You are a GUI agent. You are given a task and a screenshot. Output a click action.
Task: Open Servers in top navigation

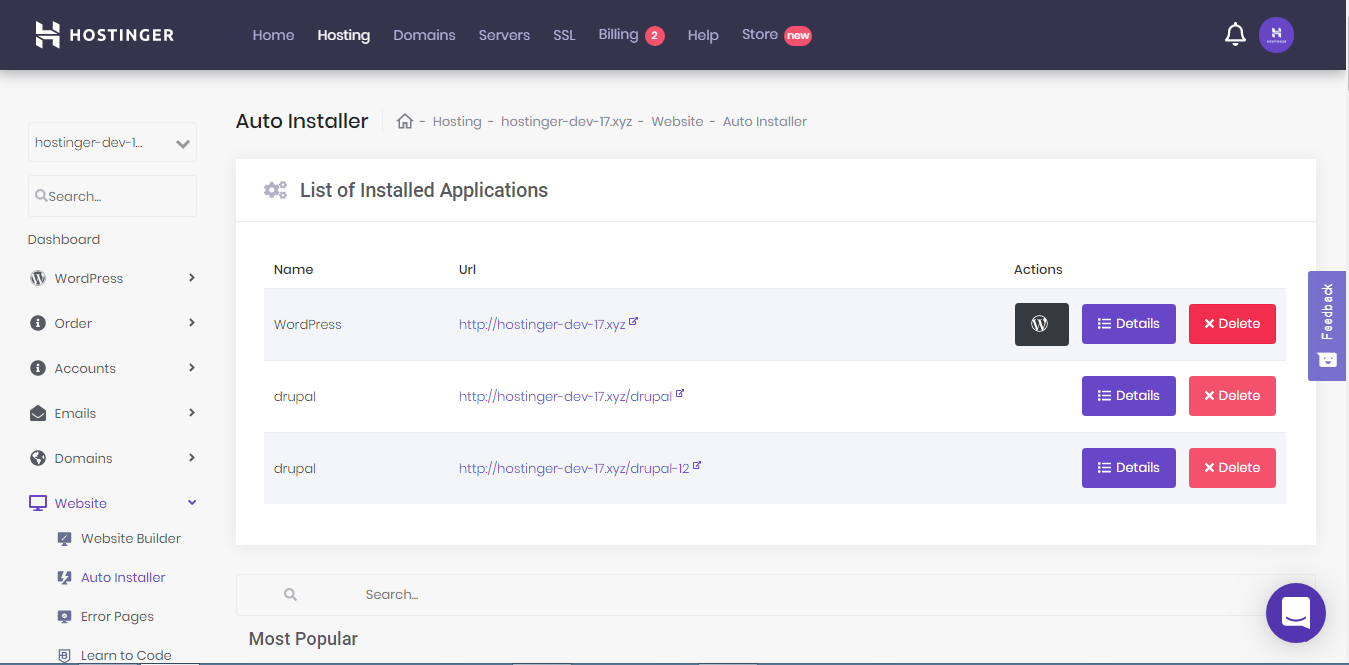504,35
